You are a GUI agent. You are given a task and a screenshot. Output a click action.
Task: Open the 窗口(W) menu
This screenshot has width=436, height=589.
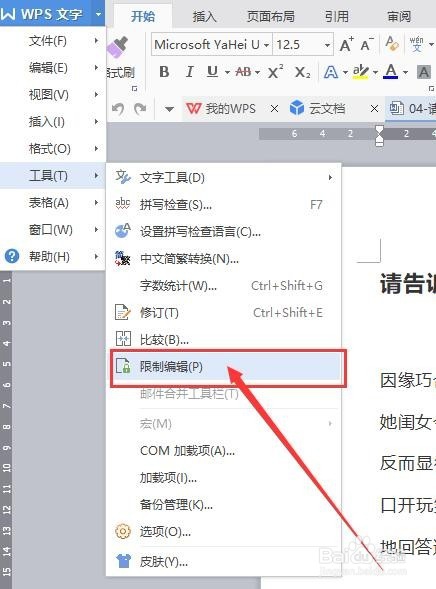pos(53,230)
